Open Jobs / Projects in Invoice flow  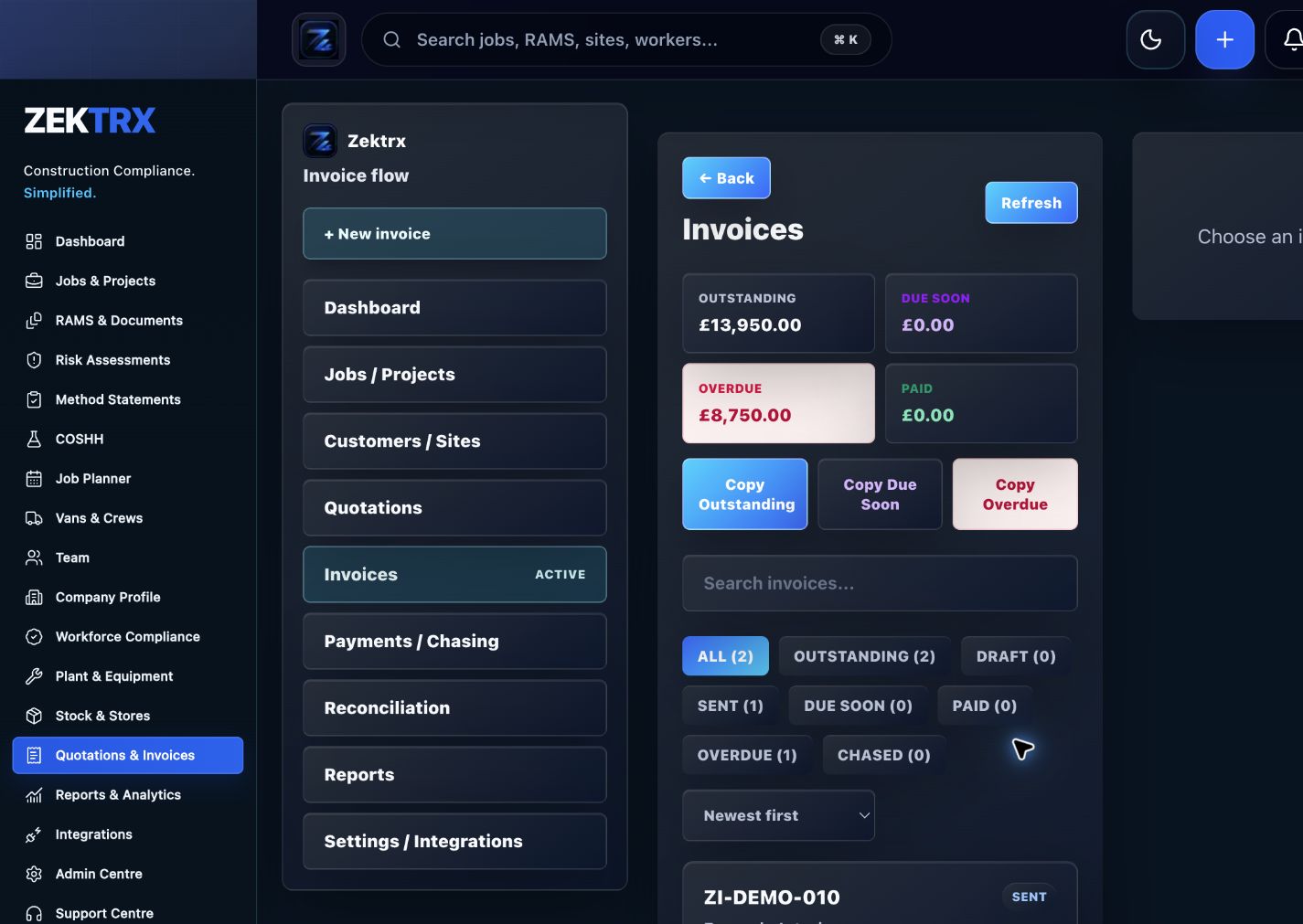click(x=454, y=375)
